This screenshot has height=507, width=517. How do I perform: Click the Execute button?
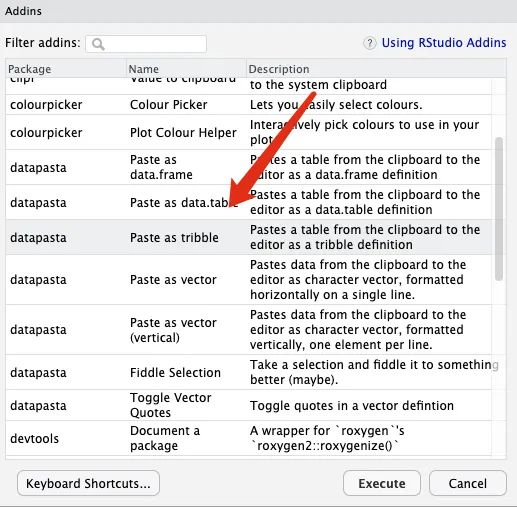[x=382, y=483]
